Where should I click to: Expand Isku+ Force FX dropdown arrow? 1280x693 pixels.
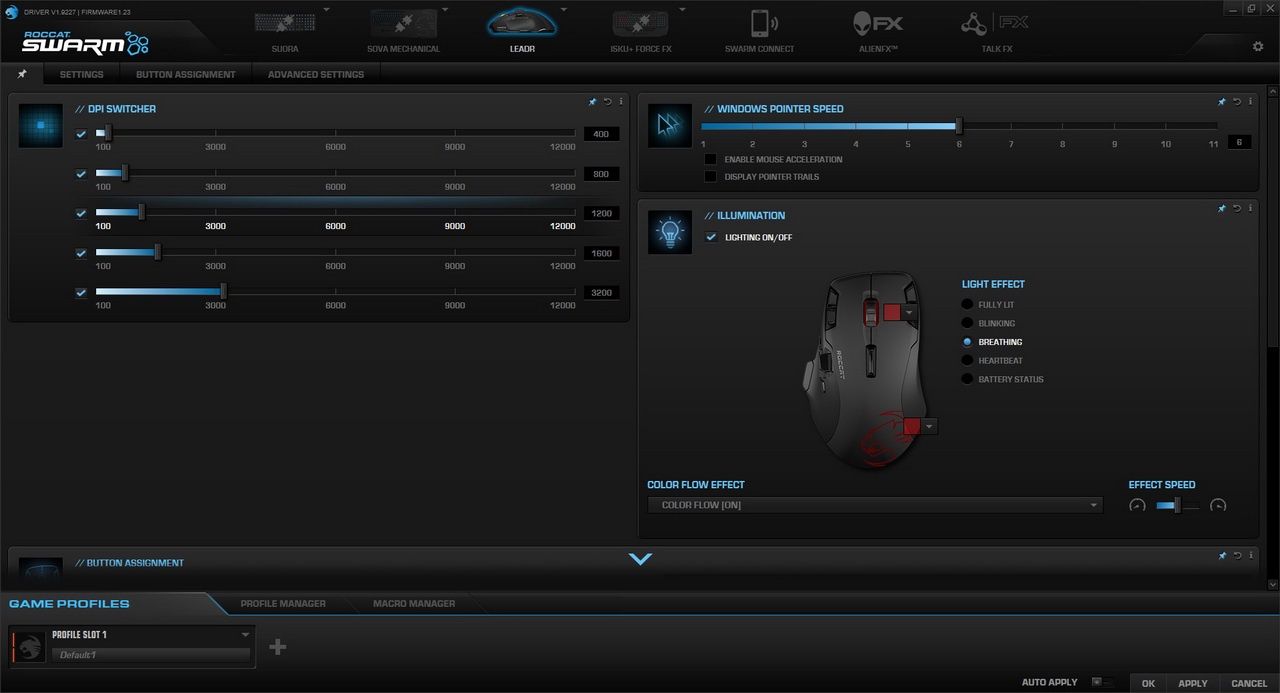click(682, 10)
